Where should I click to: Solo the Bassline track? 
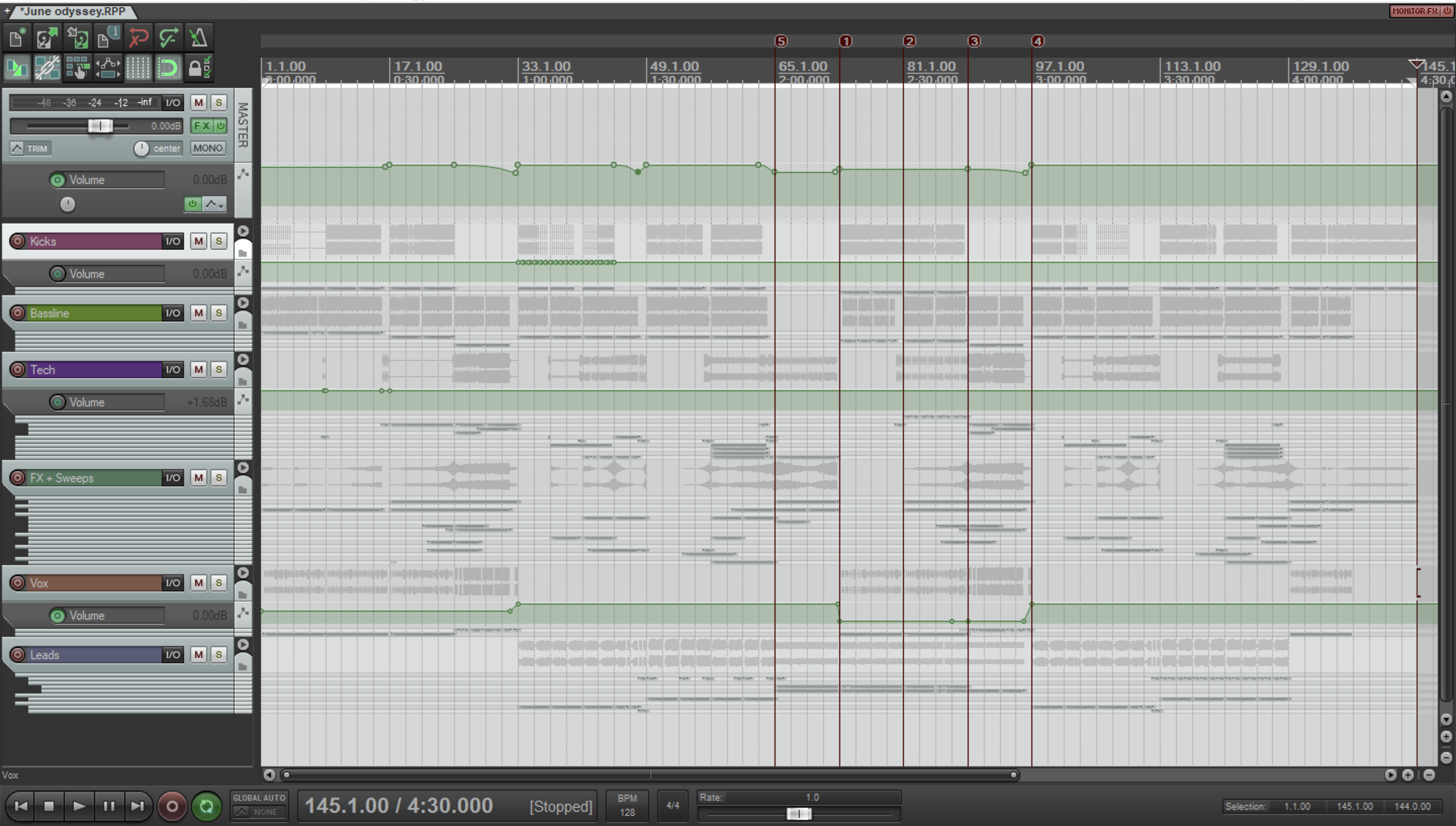tap(218, 312)
